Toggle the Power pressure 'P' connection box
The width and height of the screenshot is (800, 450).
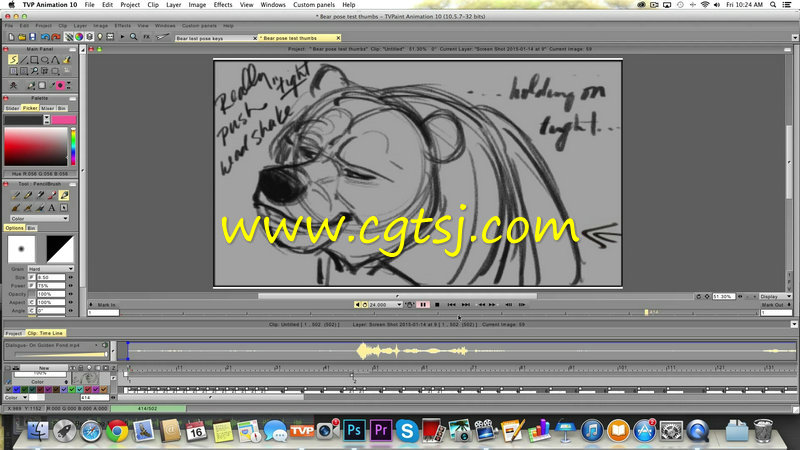coord(32,286)
